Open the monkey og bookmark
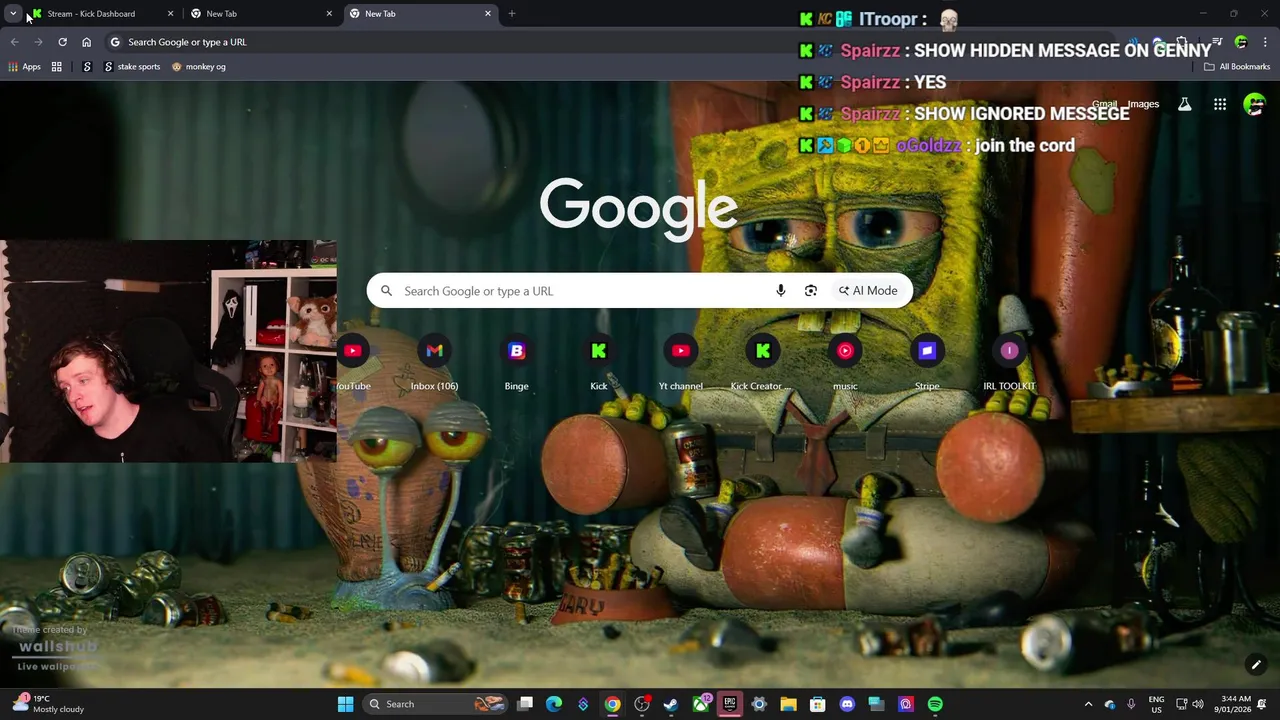This screenshot has height=720, width=1280. pyautogui.click(x=198, y=67)
